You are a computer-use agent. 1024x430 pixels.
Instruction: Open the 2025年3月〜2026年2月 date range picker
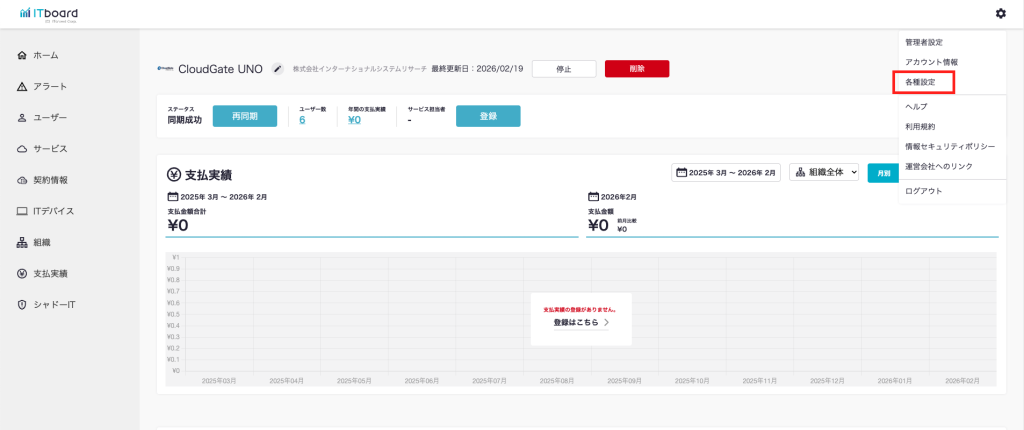point(728,173)
